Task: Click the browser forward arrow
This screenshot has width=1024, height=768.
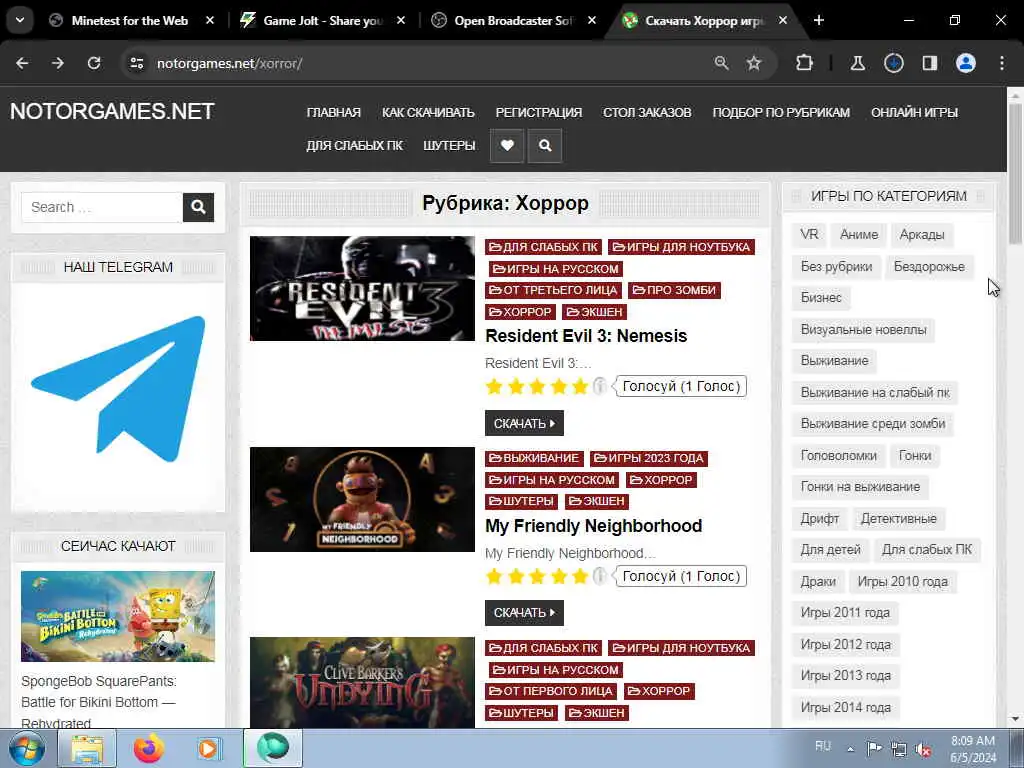Action: (x=58, y=63)
